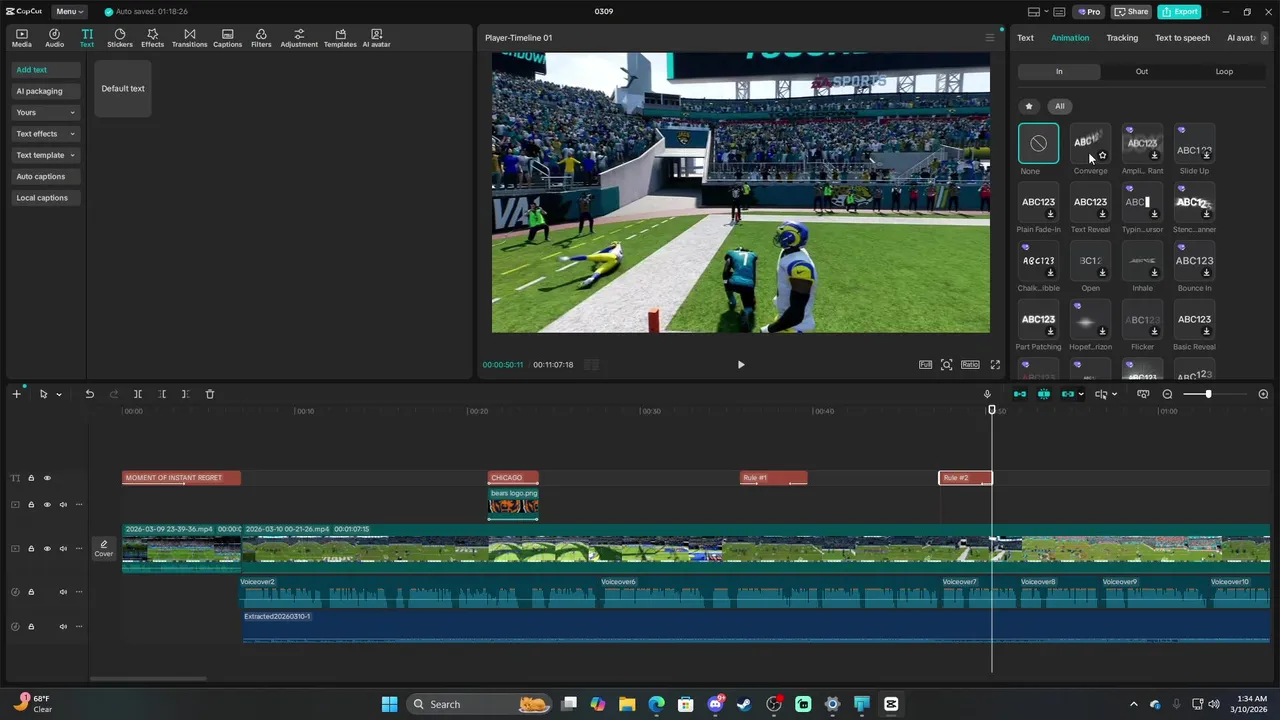
Task: Mute the main video track
Action: point(63,549)
